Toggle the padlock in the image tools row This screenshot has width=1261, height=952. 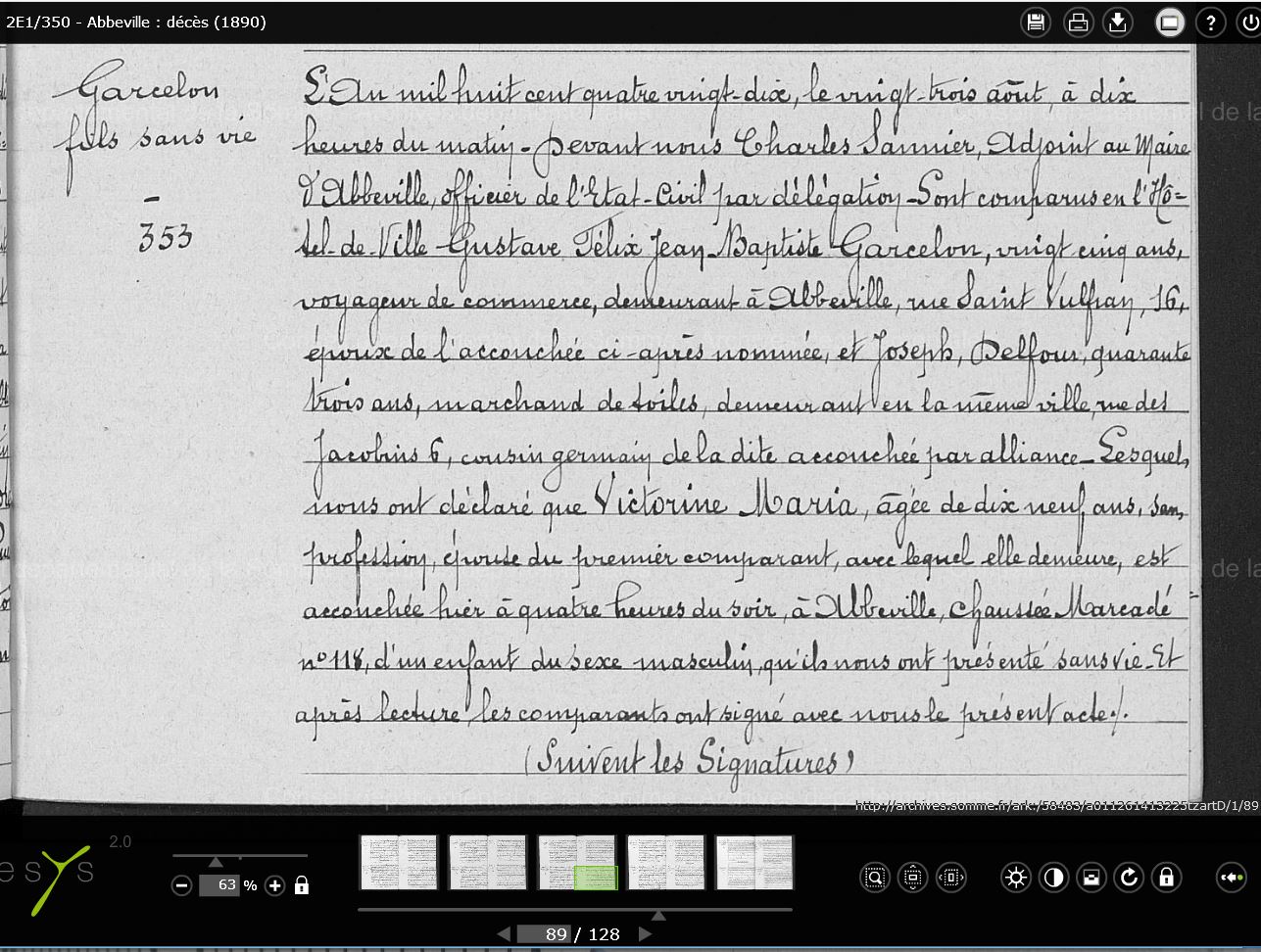(x=1166, y=878)
